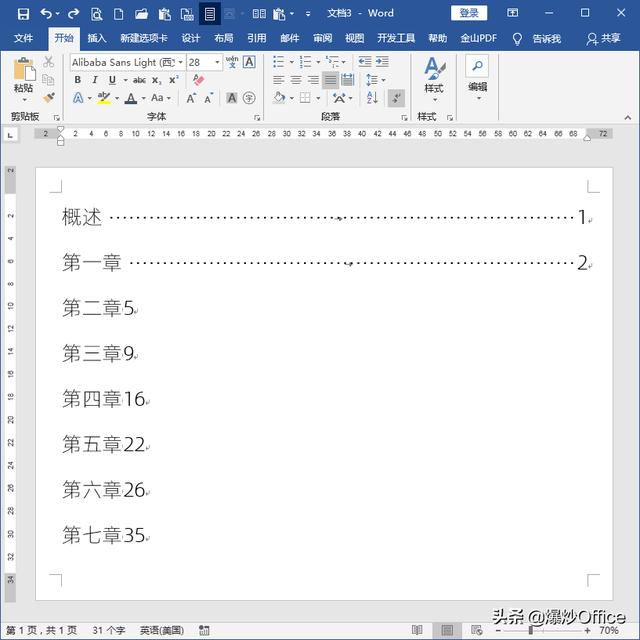Click the tab selector at ruler corner
This screenshot has height=640, width=640.
pyautogui.click(x=11, y=134)
